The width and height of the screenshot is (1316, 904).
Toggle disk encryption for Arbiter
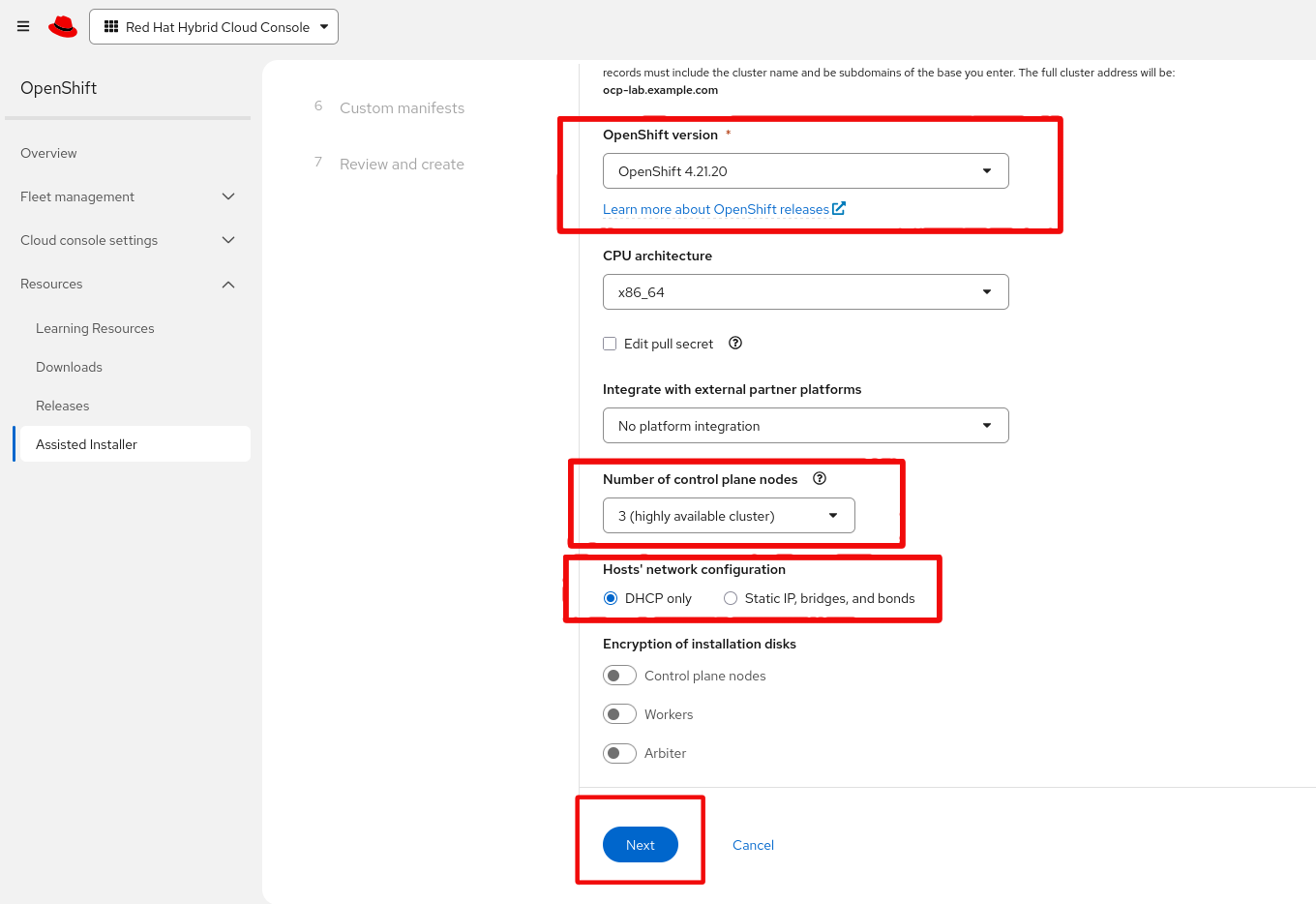tap(619, 753)
